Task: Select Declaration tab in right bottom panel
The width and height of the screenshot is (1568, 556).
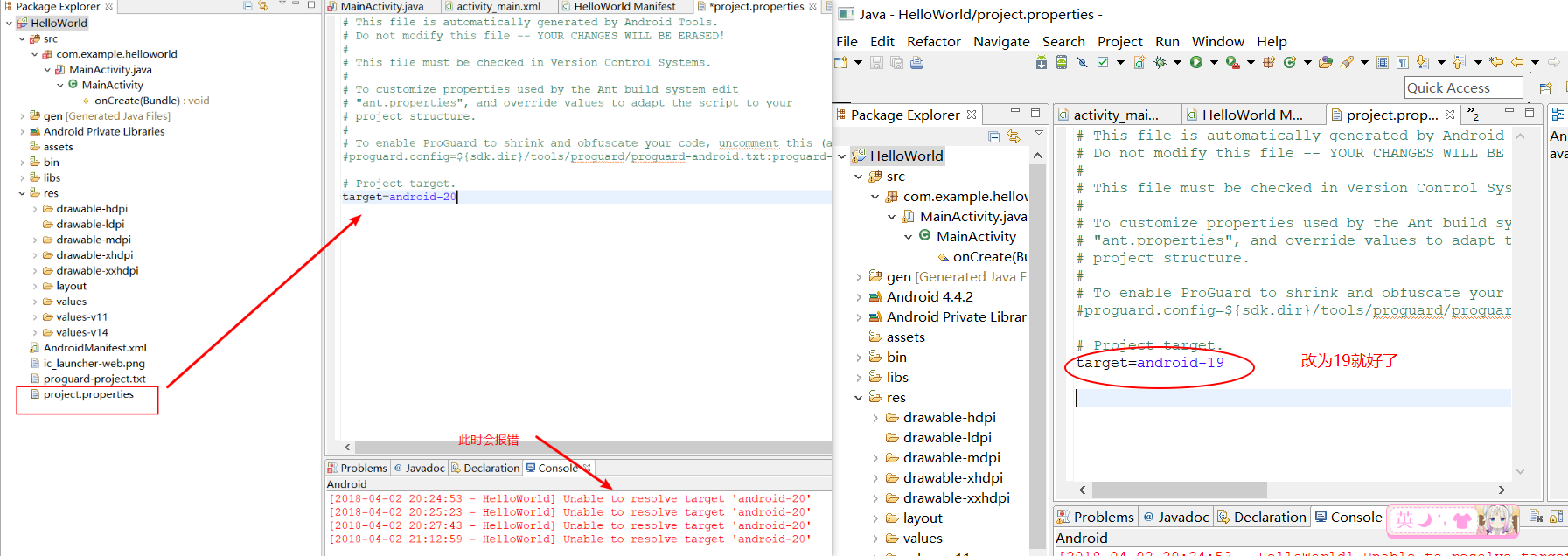Action: 1261,517
